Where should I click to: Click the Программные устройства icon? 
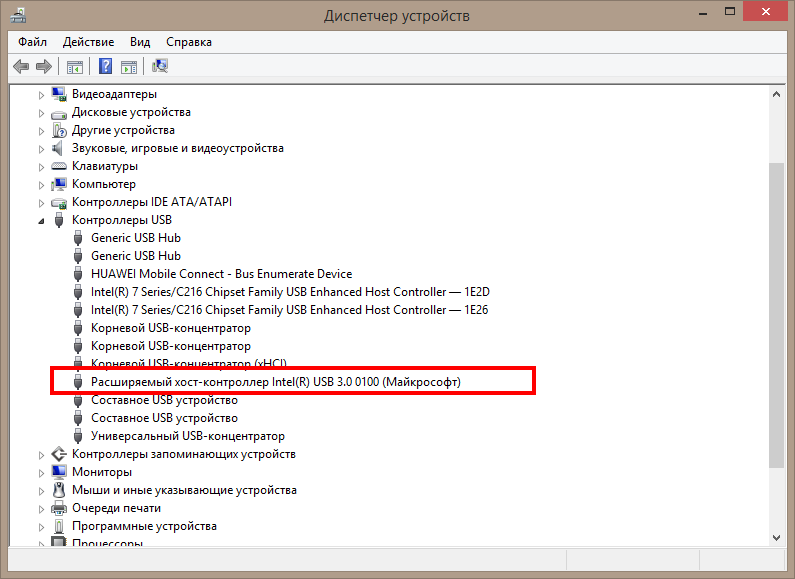[x=59, y=526]
